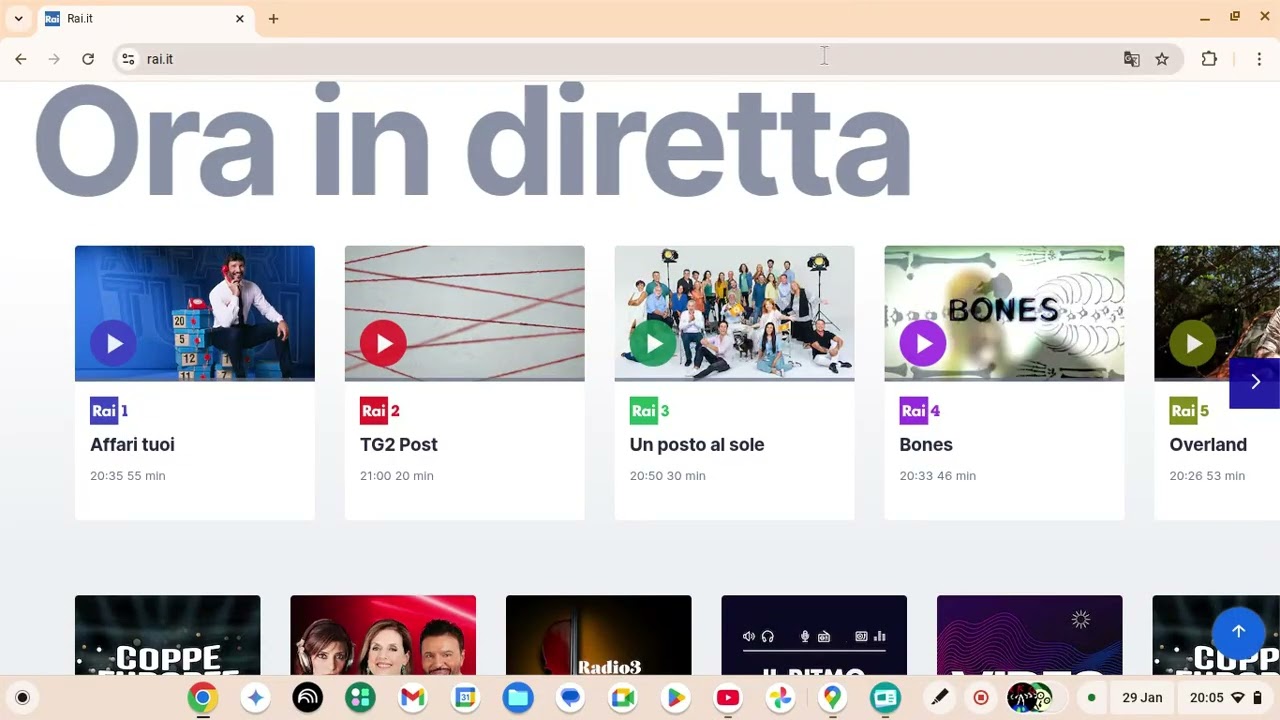
Task: Play Un posto al sole on Rai 3
Action: click(x=654, y=344)
